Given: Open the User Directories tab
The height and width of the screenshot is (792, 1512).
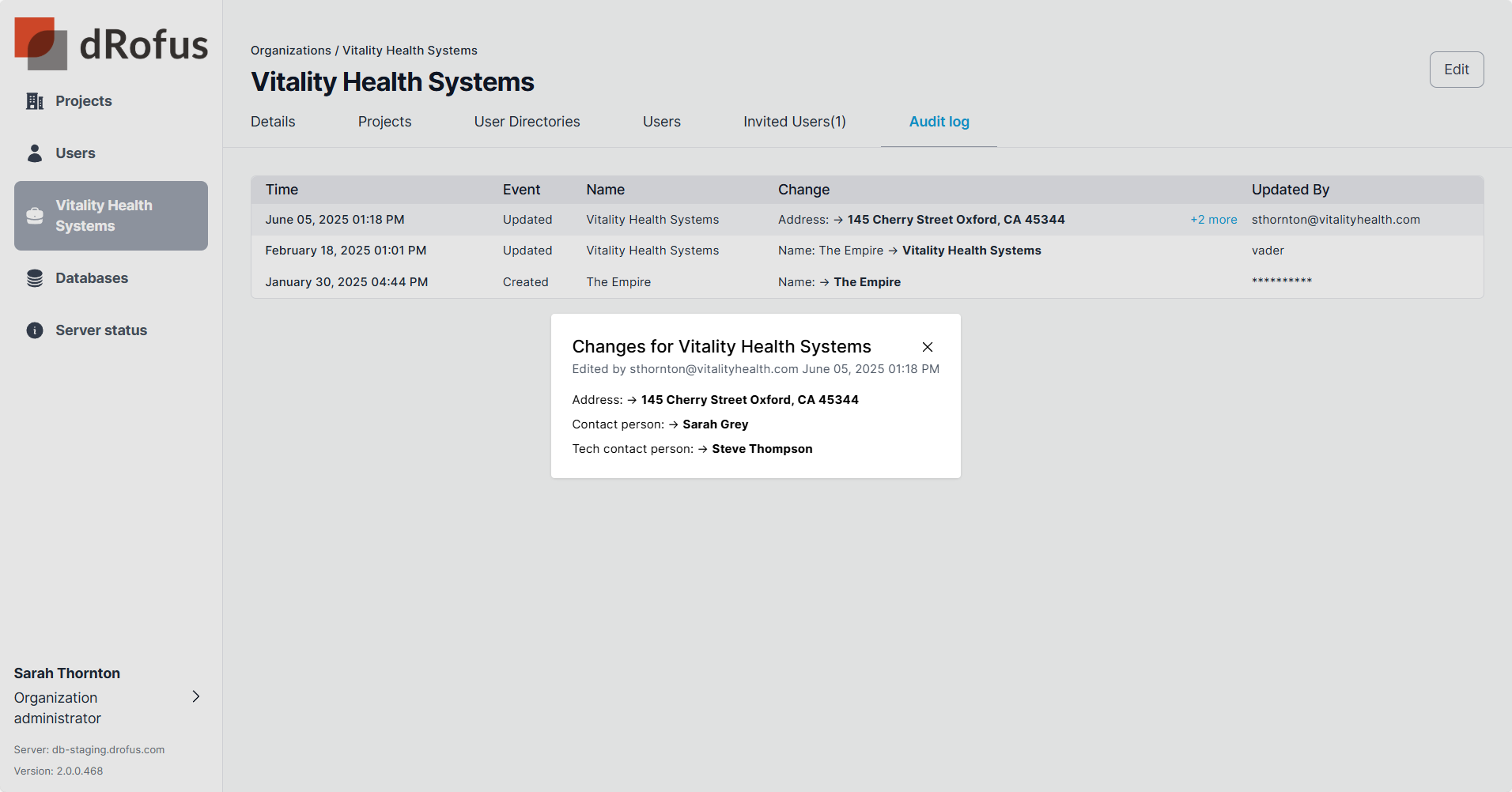Looking at the screenshot, I should point(527,122).
